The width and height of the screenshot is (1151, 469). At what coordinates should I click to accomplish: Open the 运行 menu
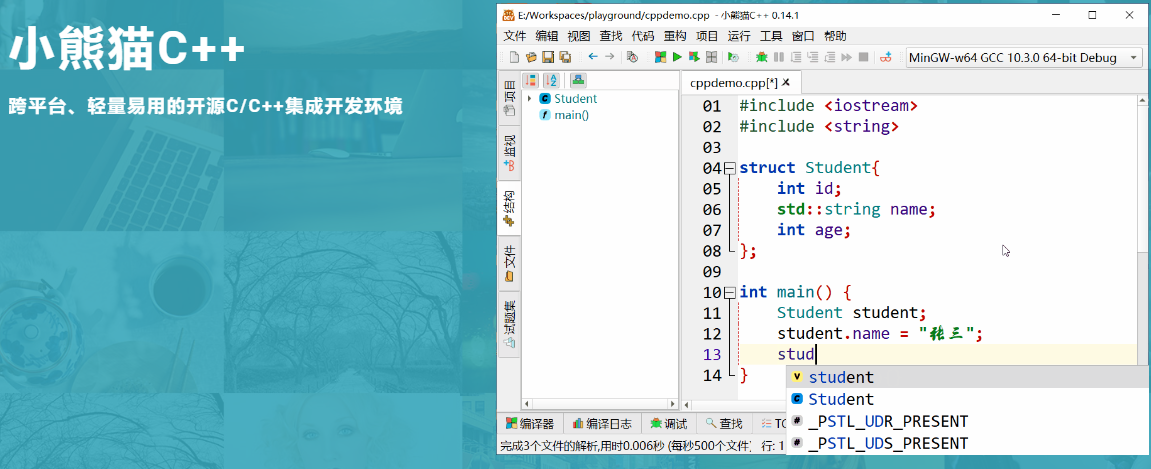739,36
